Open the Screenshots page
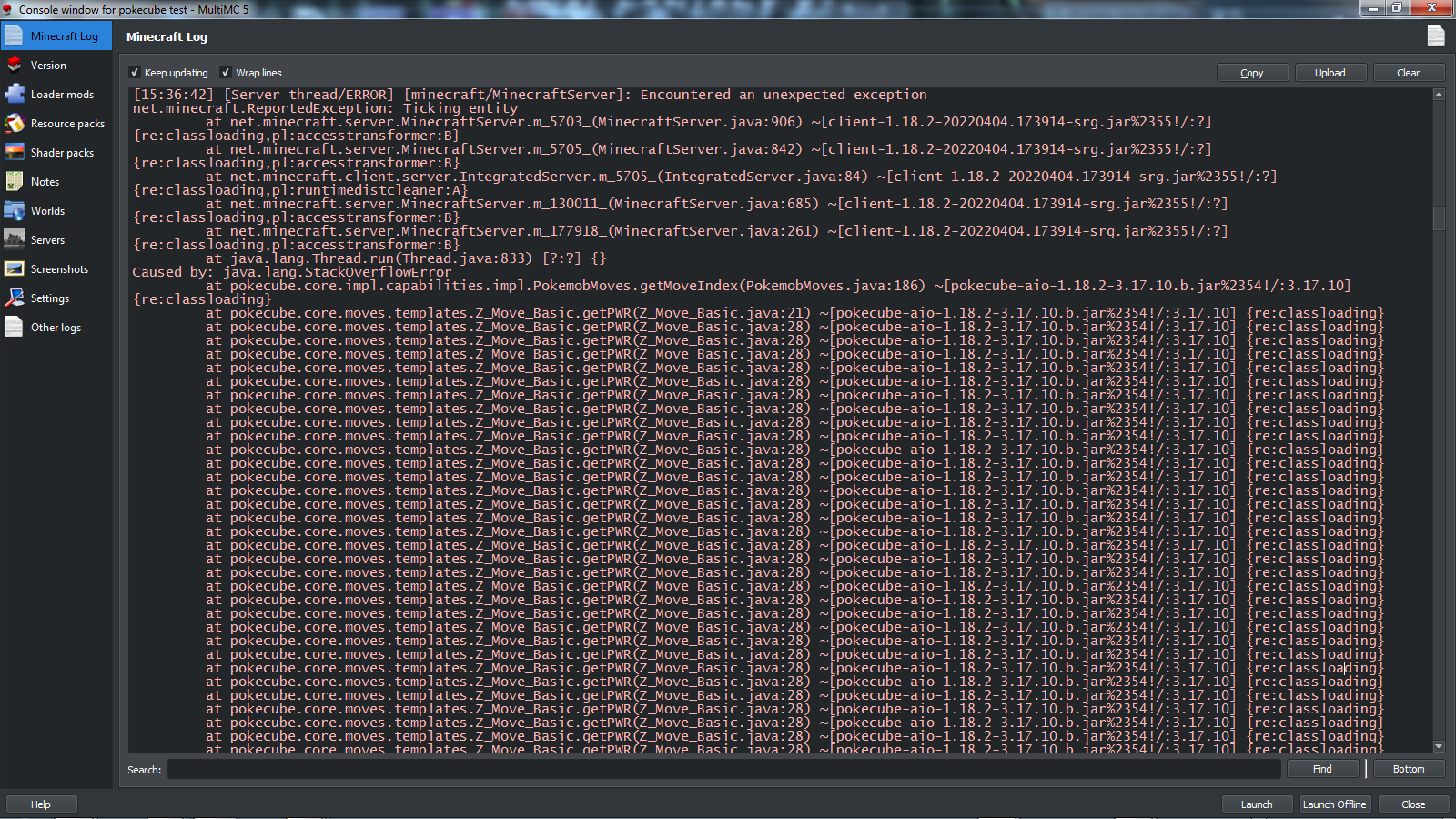Image resolution: width=1456 pixels, height=819 pixels. (56, 269)
